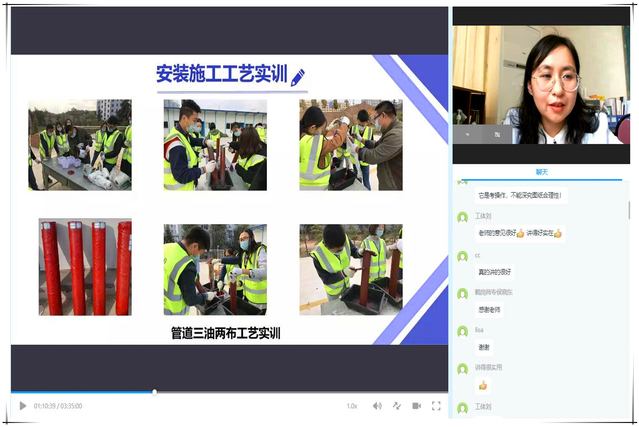Click the avatar of user cc
Viewport: 639px width, 427px height.
click(462, 256)
